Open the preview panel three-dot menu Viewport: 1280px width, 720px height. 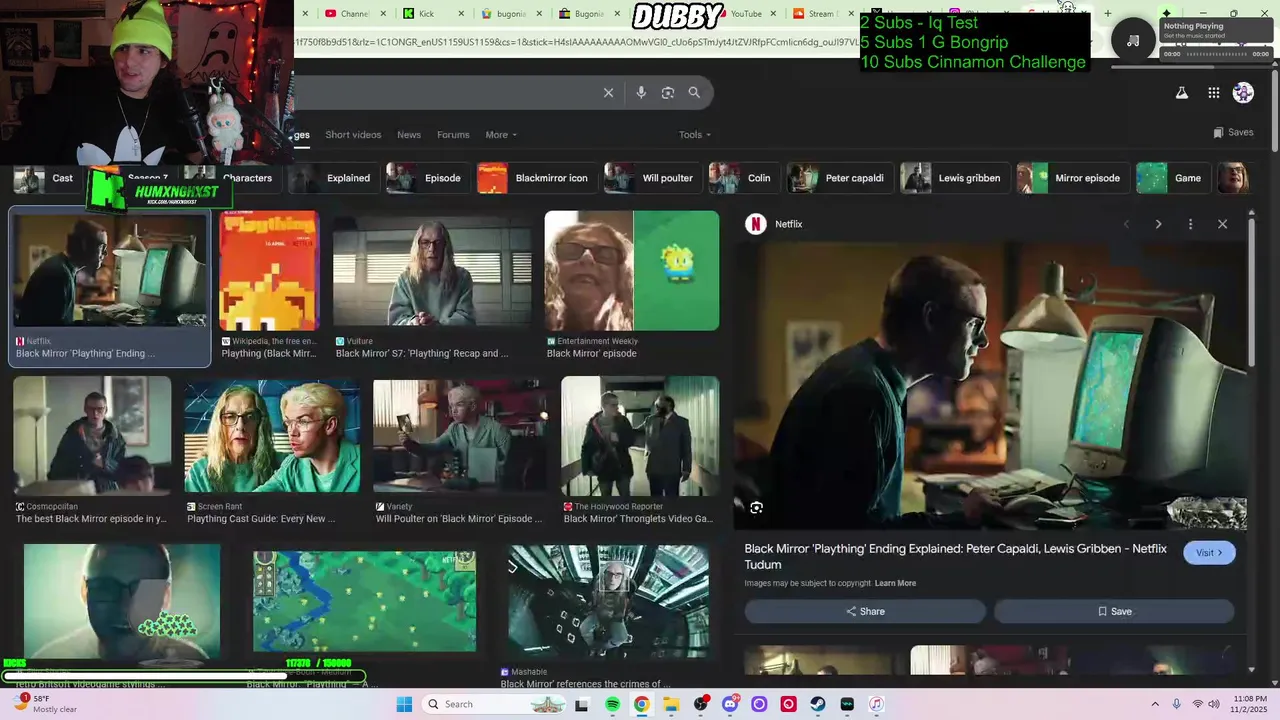[1190, 224]
